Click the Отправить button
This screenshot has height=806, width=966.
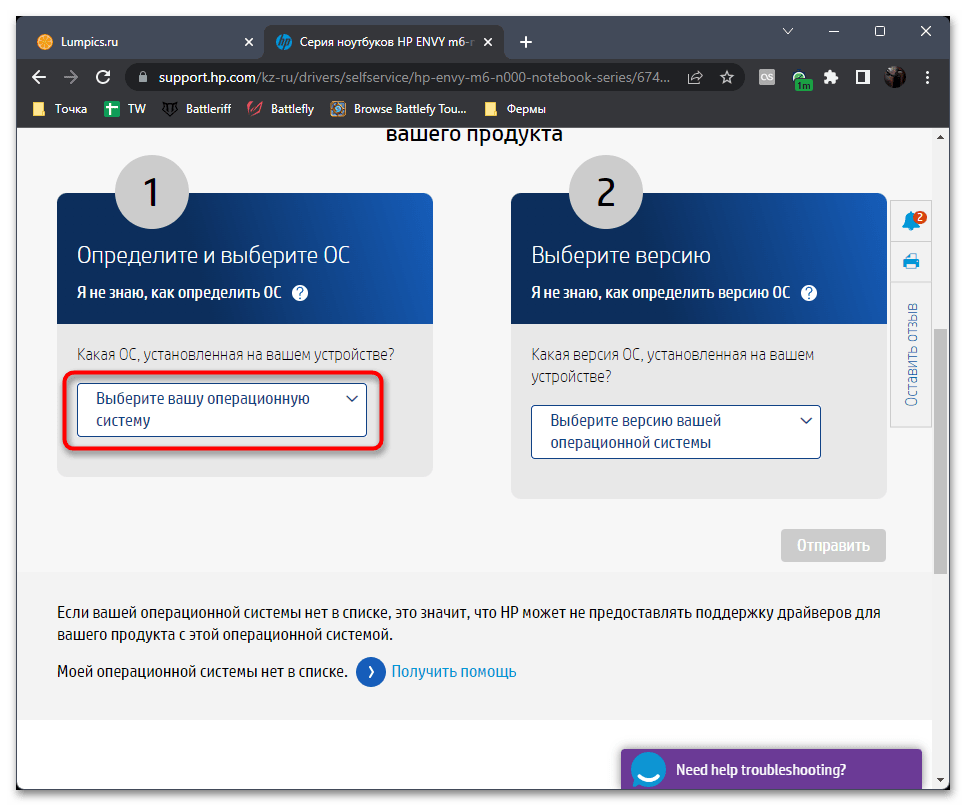[x=833, y=545]
